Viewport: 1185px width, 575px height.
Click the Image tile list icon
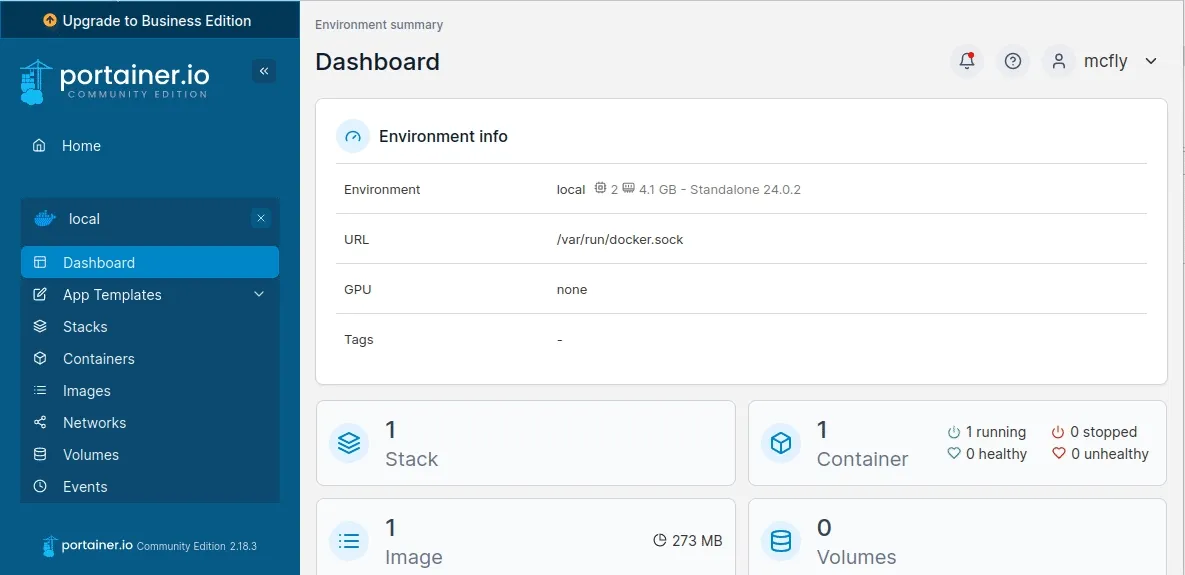[348, 541]
